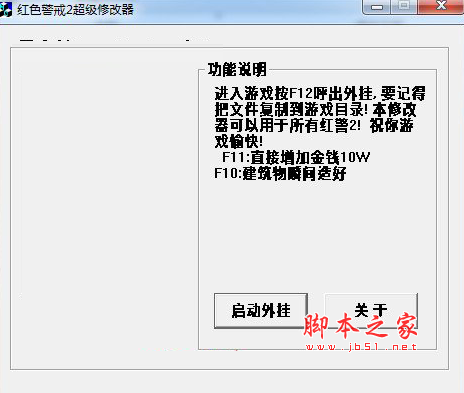Click the disabled maximize button
This screenshot has width=464, height=393.
coord(404,6)
